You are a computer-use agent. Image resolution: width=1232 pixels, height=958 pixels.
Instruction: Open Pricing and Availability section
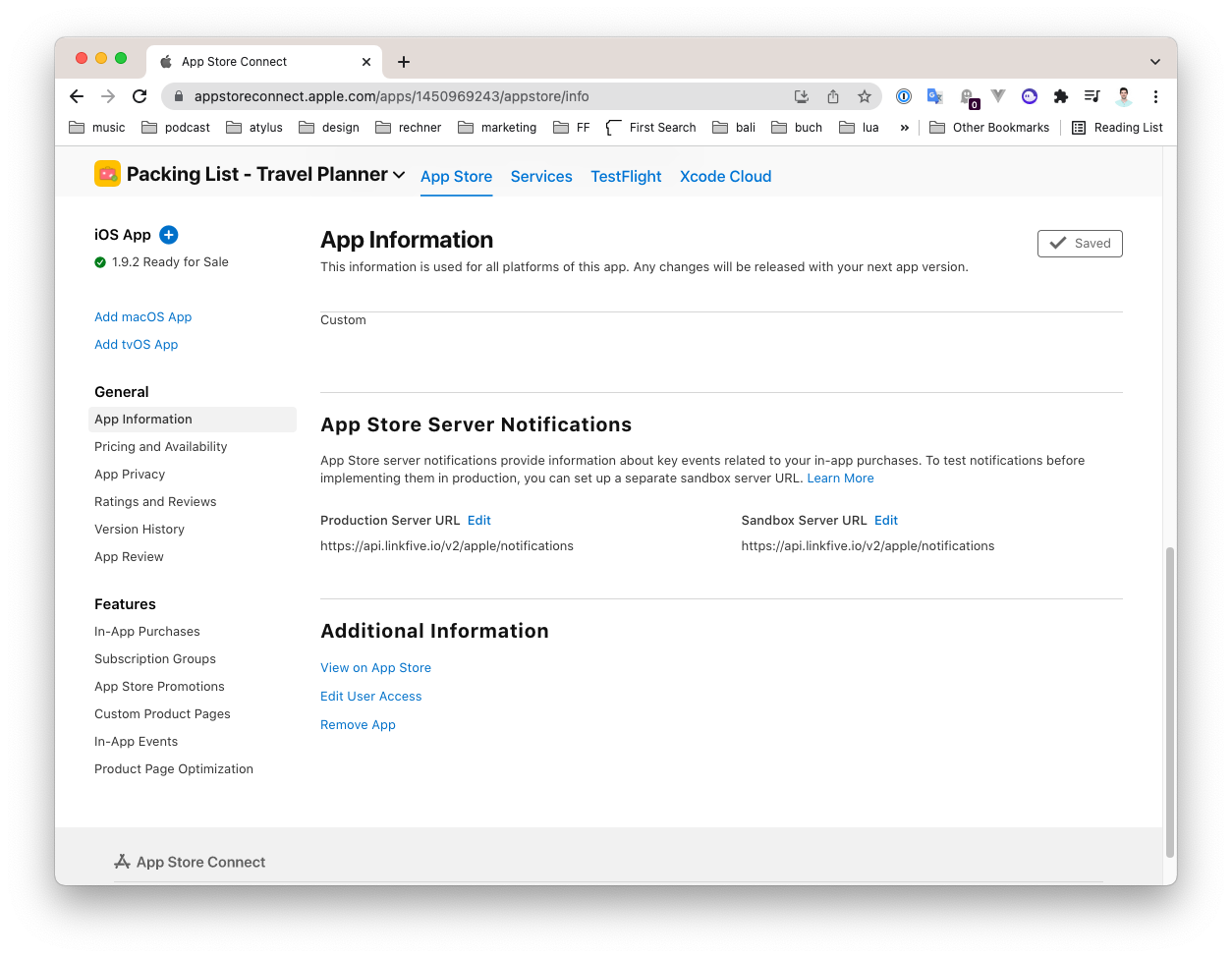click(161, 447)
